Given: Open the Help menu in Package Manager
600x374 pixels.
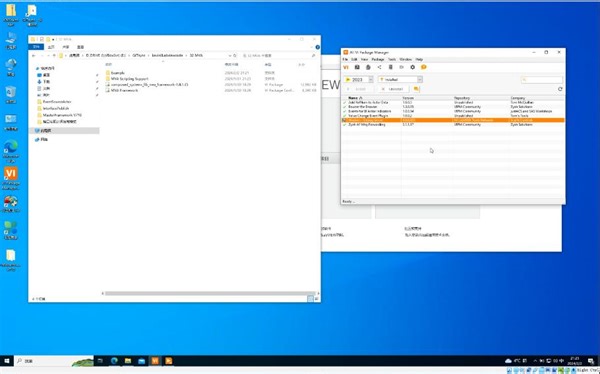Looking at the screenshot, I should (x=419, y=59).
